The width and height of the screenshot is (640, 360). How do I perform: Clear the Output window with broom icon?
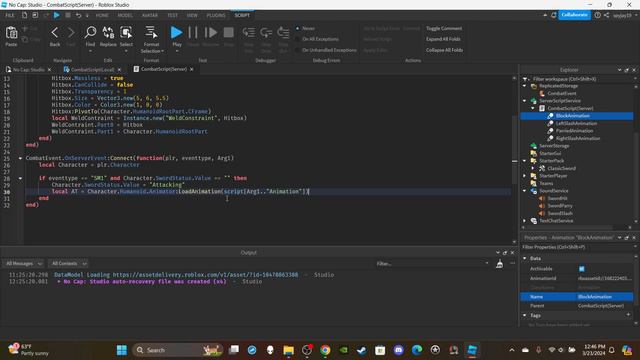499,264
